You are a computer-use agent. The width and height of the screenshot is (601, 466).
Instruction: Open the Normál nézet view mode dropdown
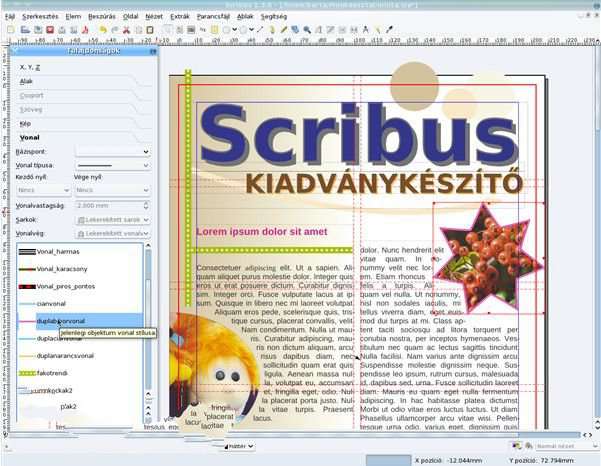click(566, 446)
